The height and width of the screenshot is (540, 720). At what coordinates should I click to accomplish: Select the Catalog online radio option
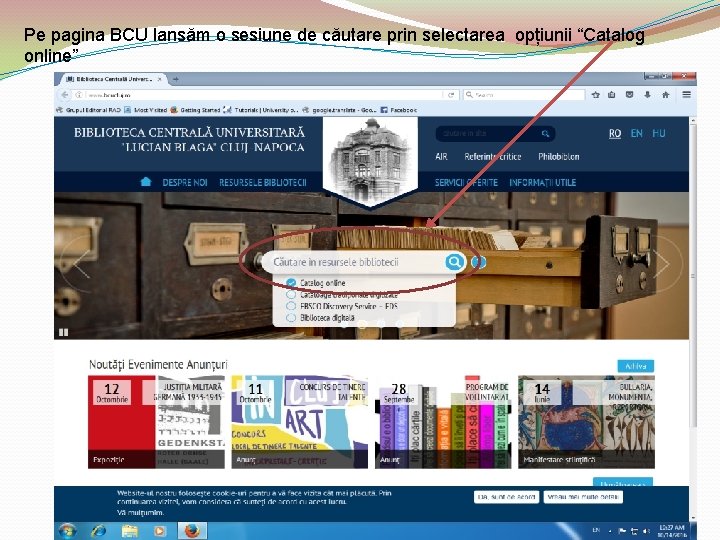[x=291, y=282]
